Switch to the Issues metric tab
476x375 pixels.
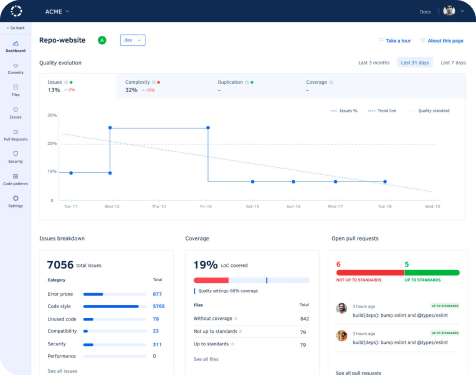tap(78, 86)
